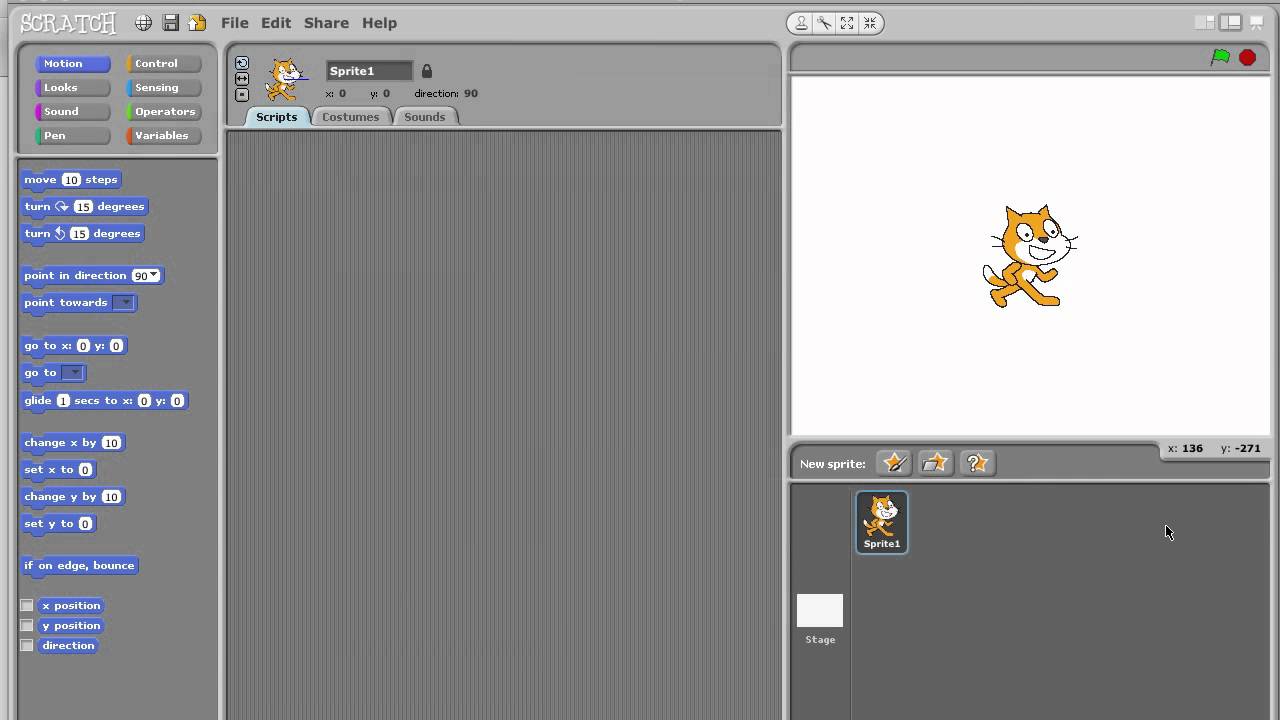Set rotation style to don't rotate
The width and height of the screenshot is (1280, 720).
coord(242,95)
